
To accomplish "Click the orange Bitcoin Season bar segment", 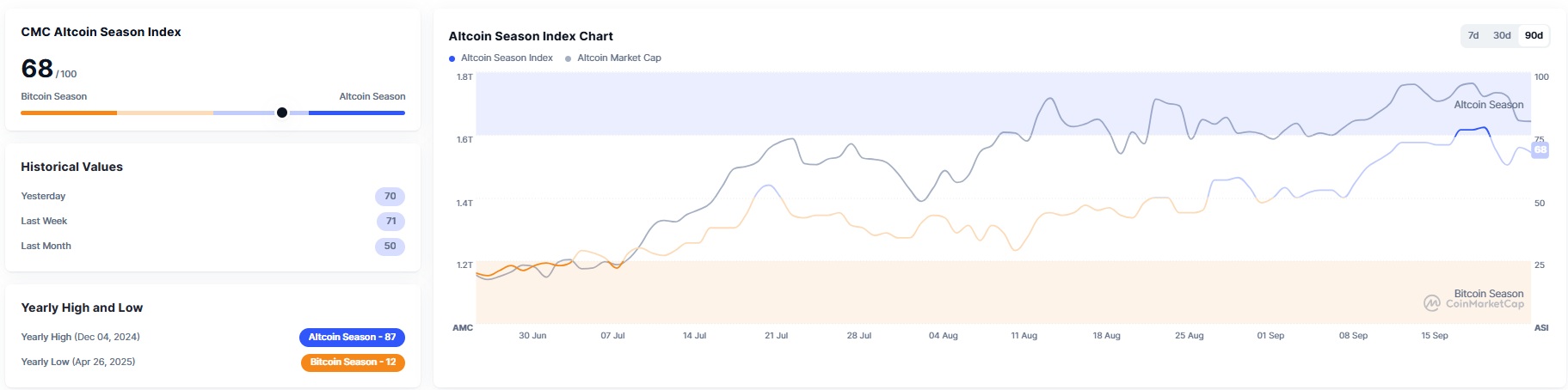I will 69,113.
